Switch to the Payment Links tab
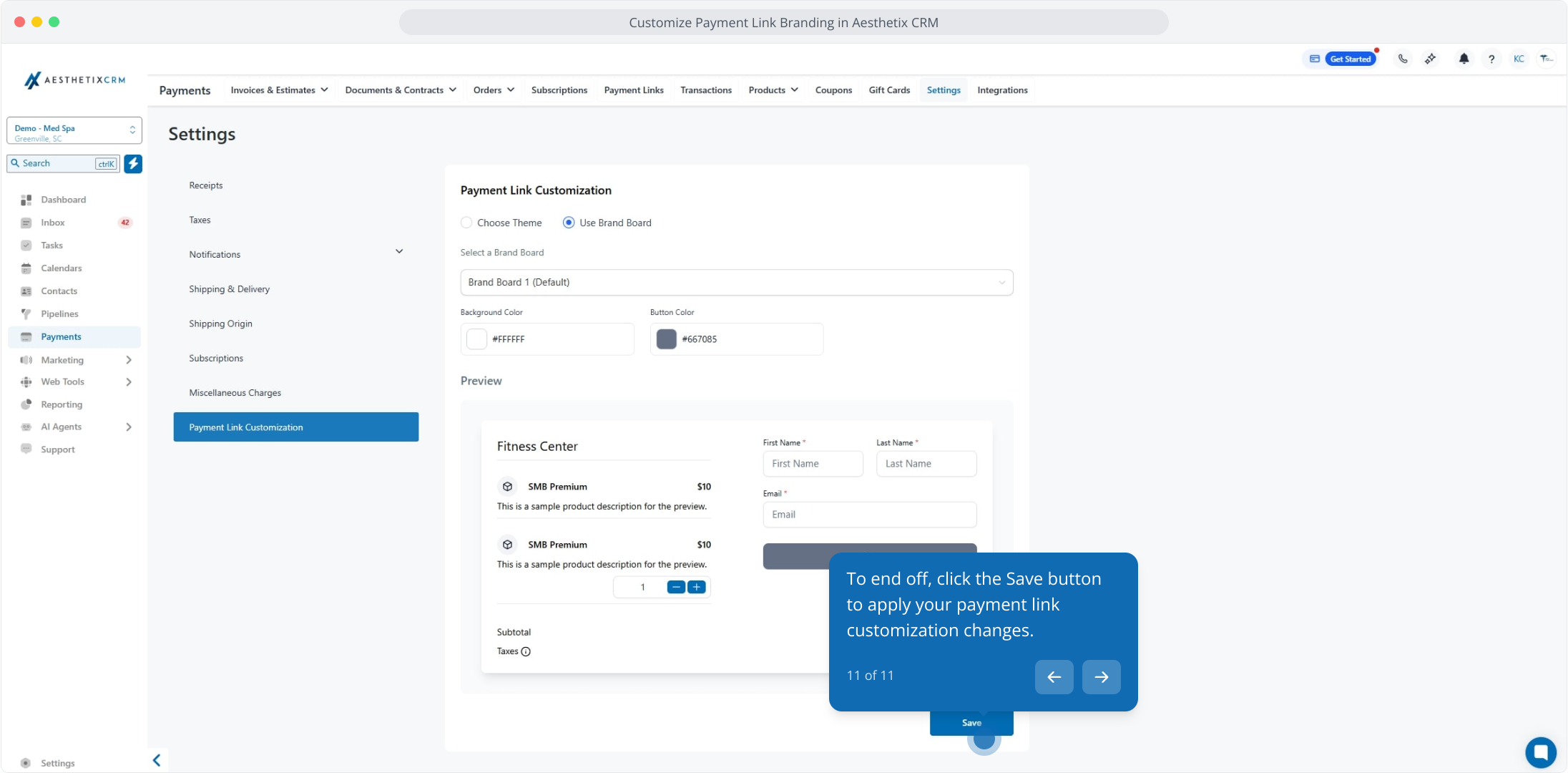This screenshot has width=1568, height=773. (x=634, y=90)
